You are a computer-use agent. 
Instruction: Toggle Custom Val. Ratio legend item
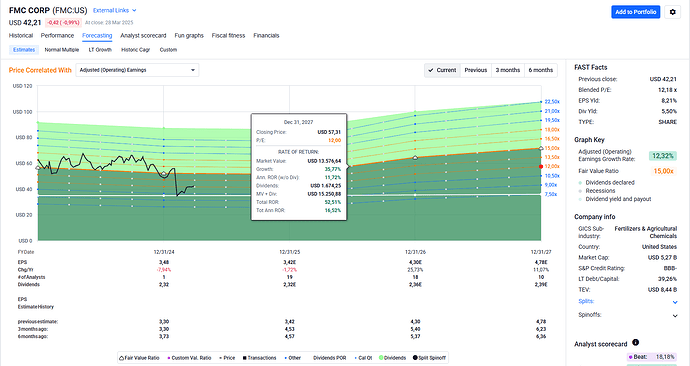coord(189,358)
